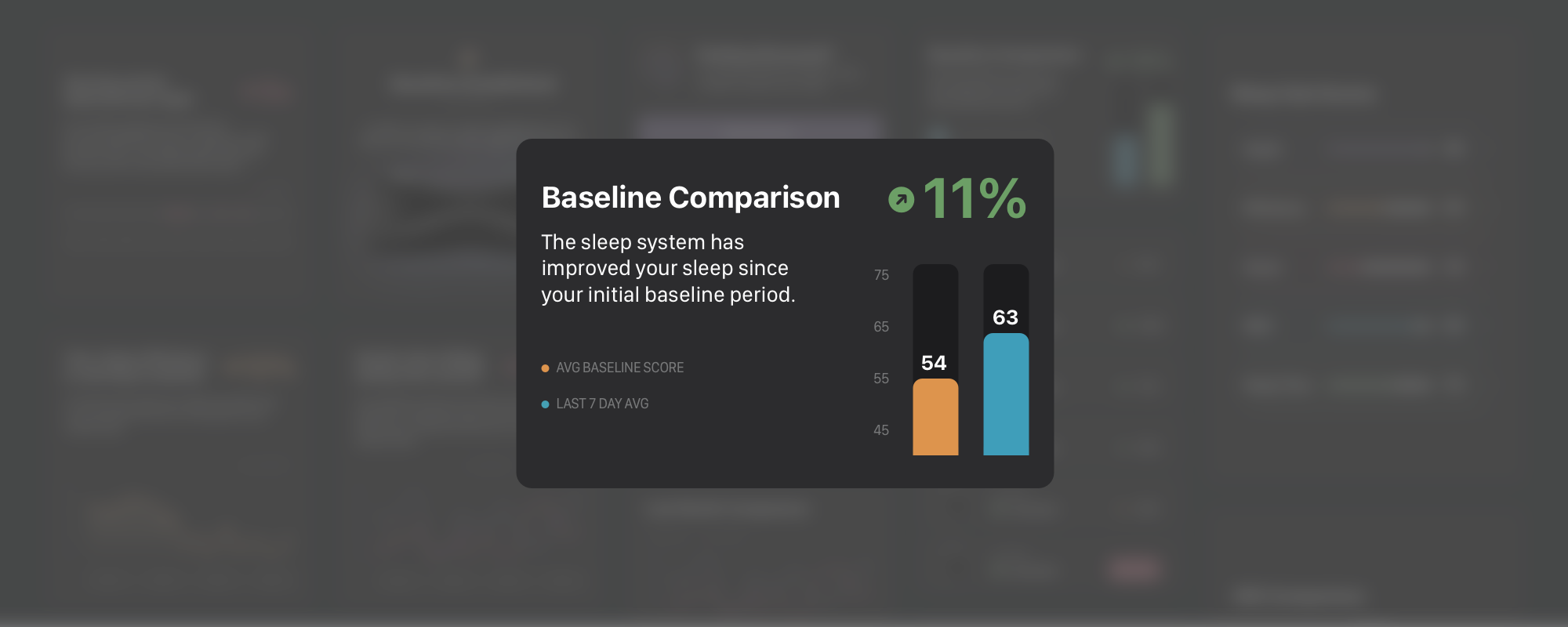The height and width of the screenshot is (627, 1568).
Task: Click the sleep system description text
Action: [x=668, y=268]
